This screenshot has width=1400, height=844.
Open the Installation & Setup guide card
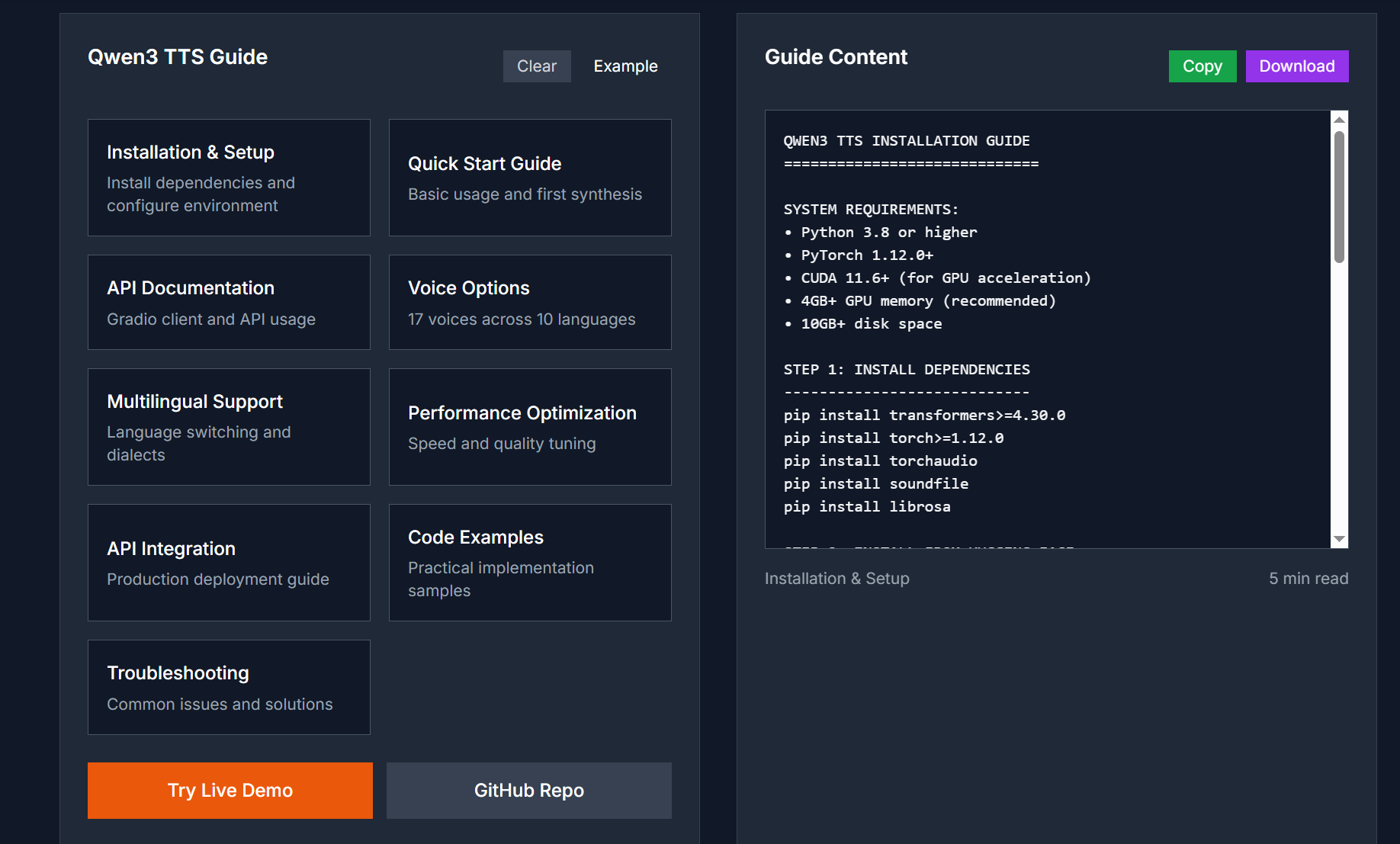tap(229, 177)
